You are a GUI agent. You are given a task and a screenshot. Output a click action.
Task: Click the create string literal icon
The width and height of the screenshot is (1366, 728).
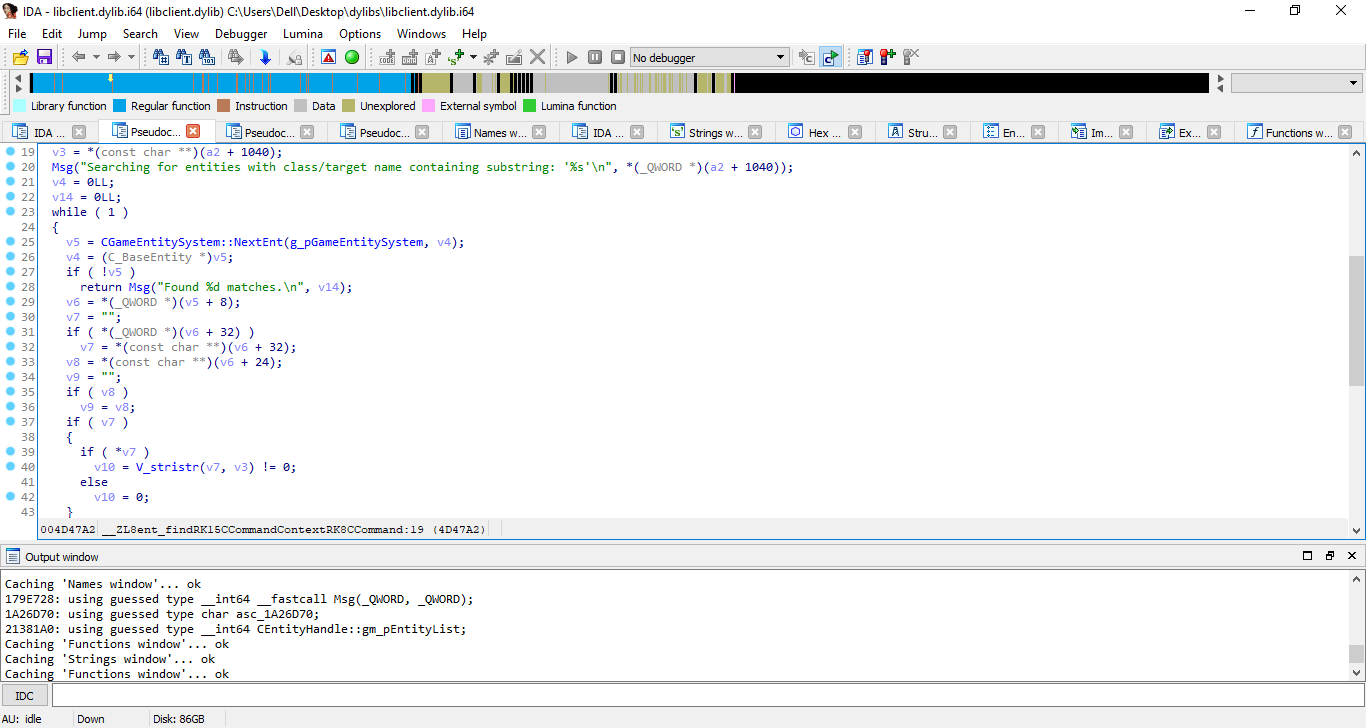pyautogui.click(x=433, y=57)
